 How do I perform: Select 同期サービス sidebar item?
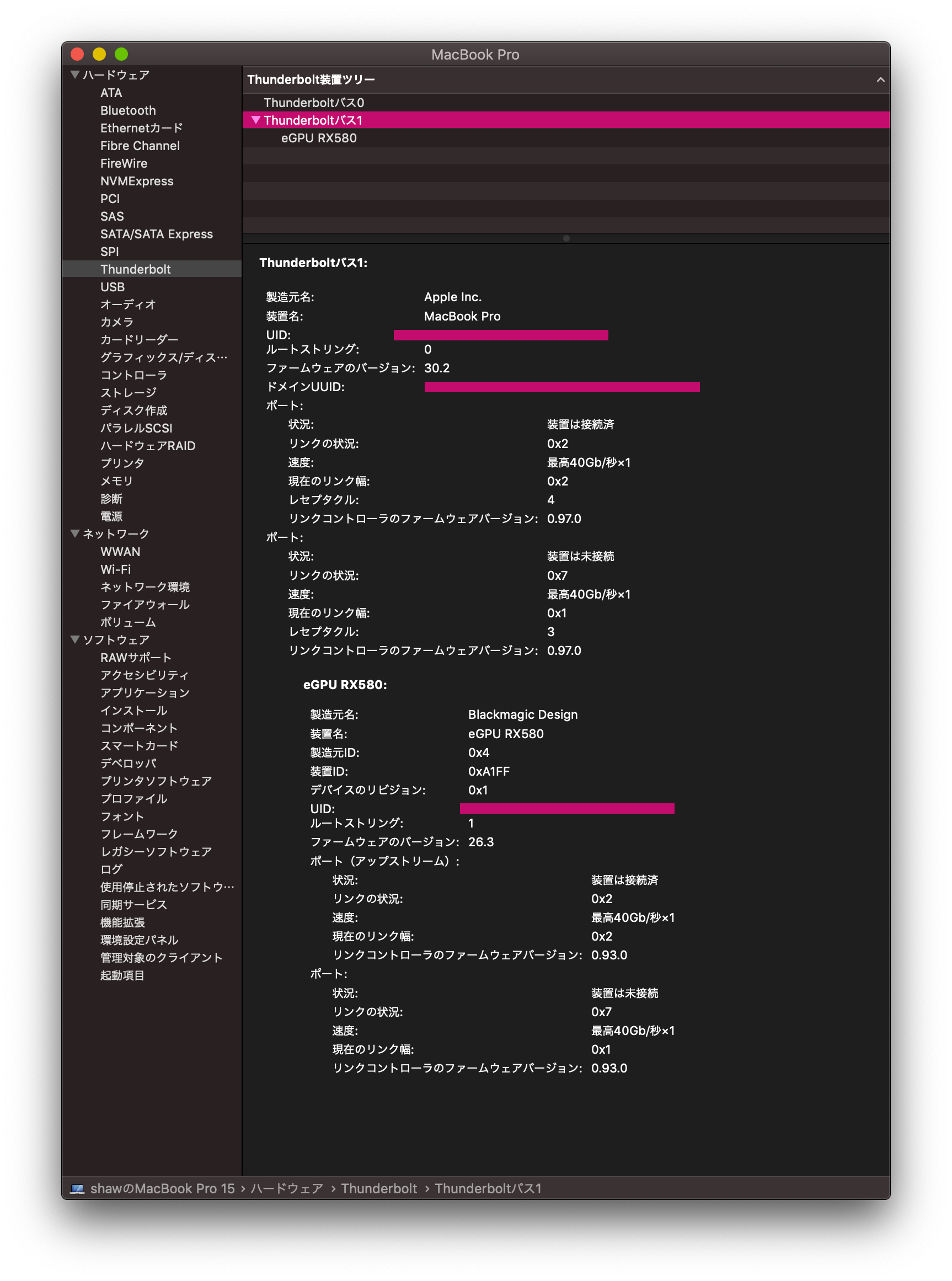(133, 905)
